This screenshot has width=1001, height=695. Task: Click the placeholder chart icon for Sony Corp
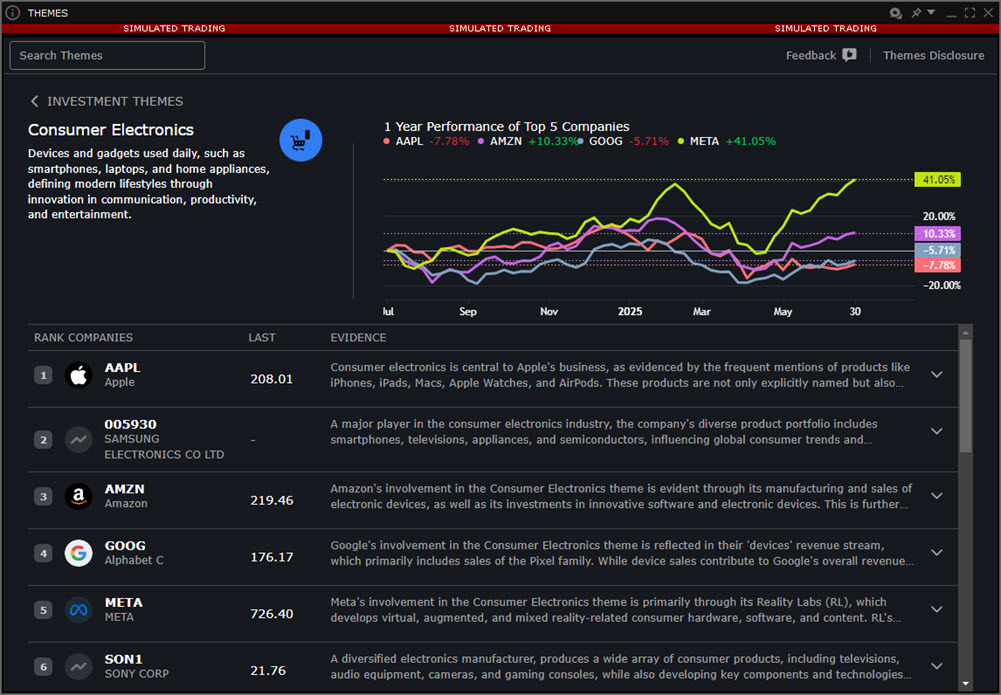pyautogui.click(x=79, y=666)
